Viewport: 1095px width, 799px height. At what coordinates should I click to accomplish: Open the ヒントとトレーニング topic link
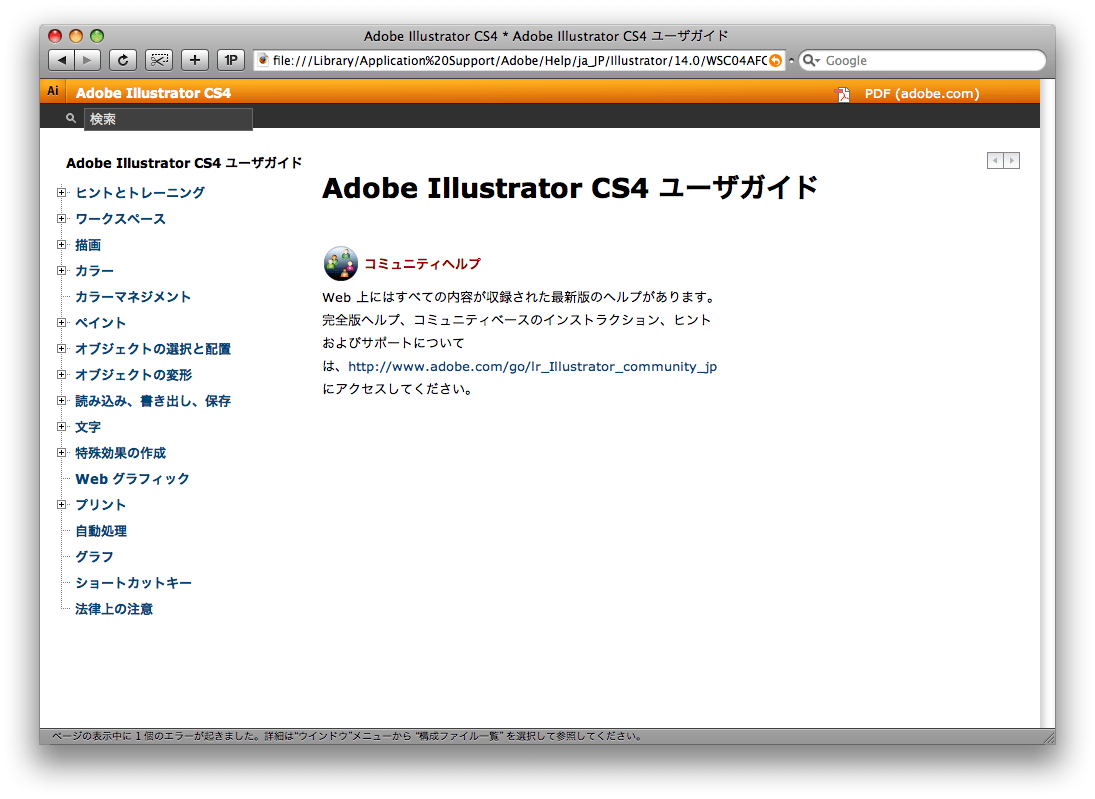(140, 193)
